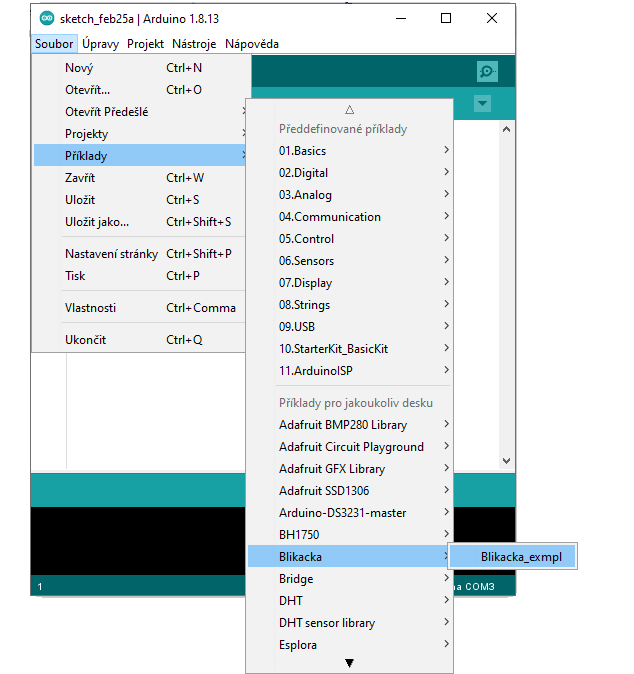Screen dimensions: 634x674
Task: Open Nastavení stránky entry
Action: pyautogui.click(x=139, y=254)
